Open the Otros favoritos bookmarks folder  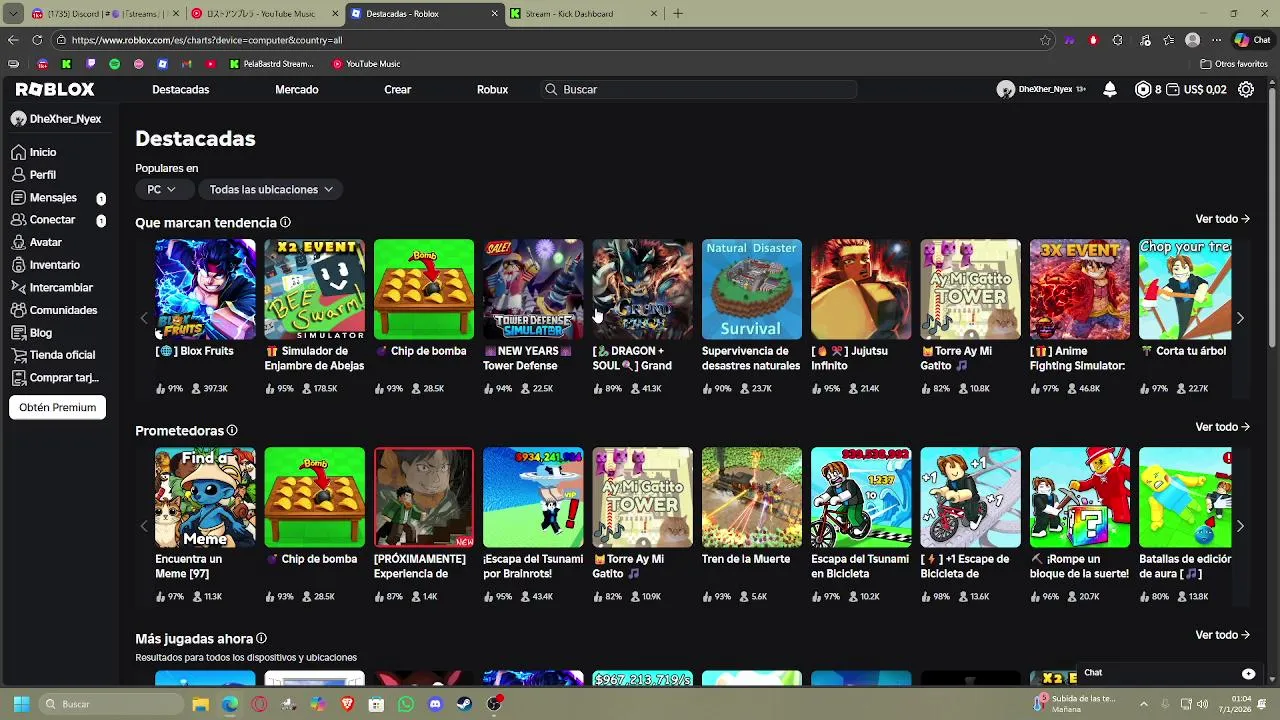(1235, 64)
